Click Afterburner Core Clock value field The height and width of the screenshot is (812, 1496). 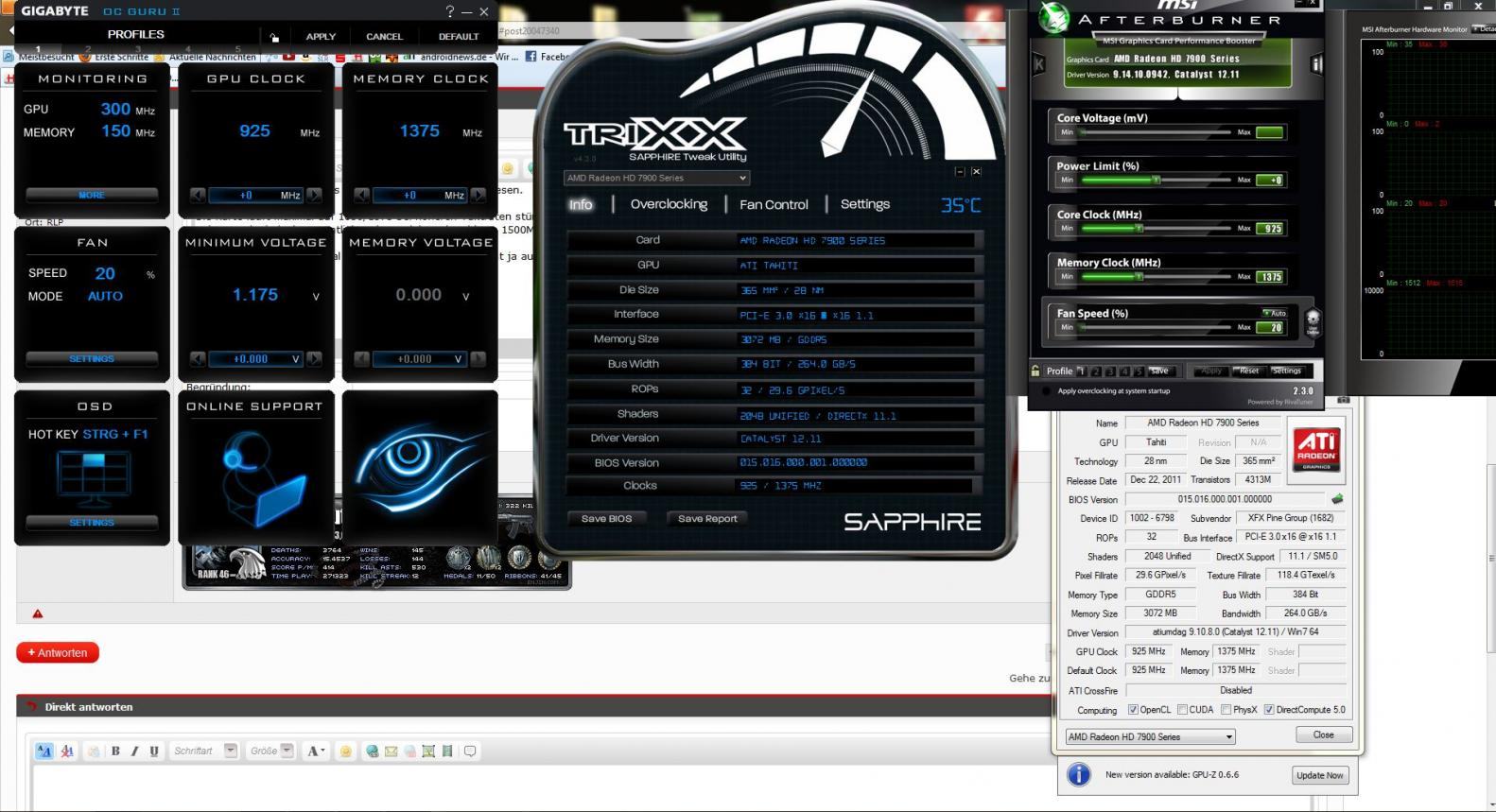[x=1270, y=229]
